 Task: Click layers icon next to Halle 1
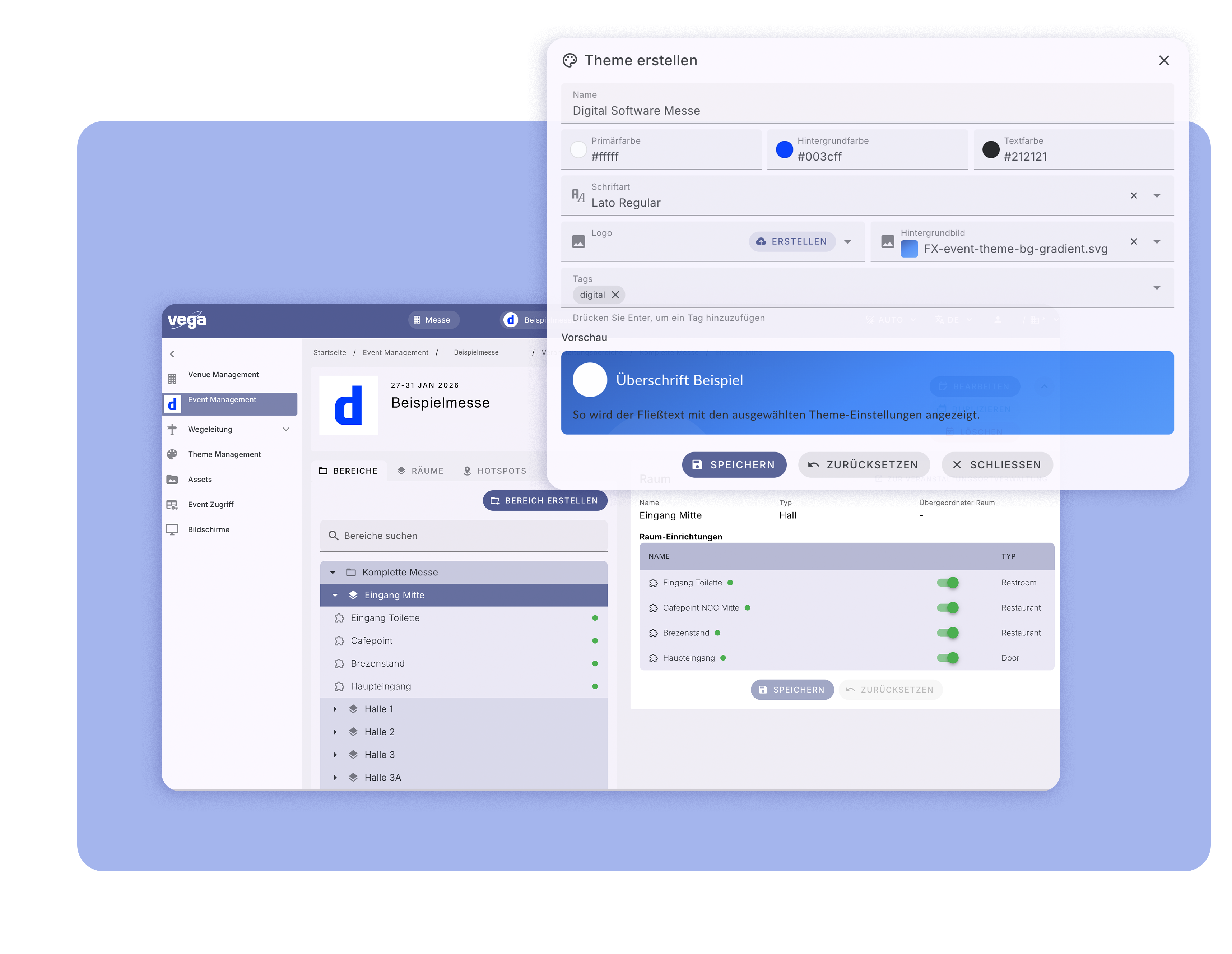pos(353,709)
